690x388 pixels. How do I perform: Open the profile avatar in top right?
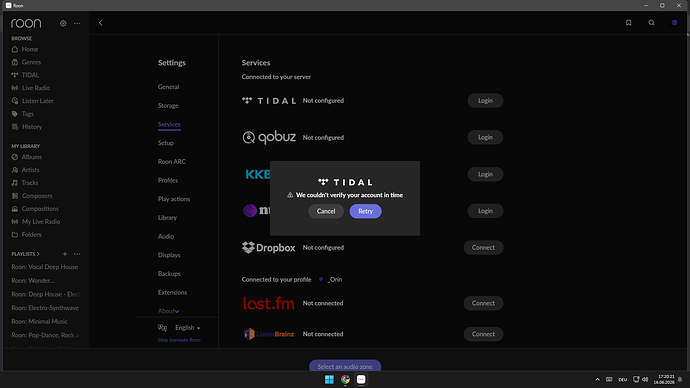point(674,23)
